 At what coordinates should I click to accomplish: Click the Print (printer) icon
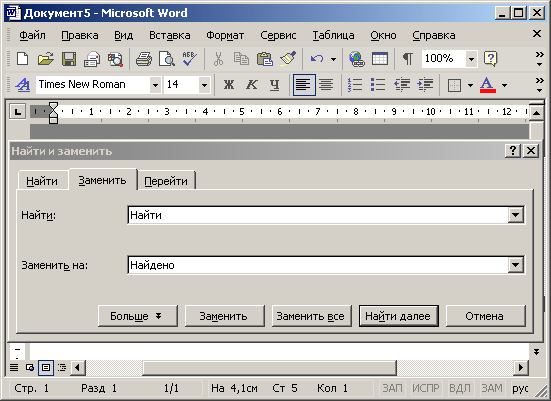coord(144,59)
